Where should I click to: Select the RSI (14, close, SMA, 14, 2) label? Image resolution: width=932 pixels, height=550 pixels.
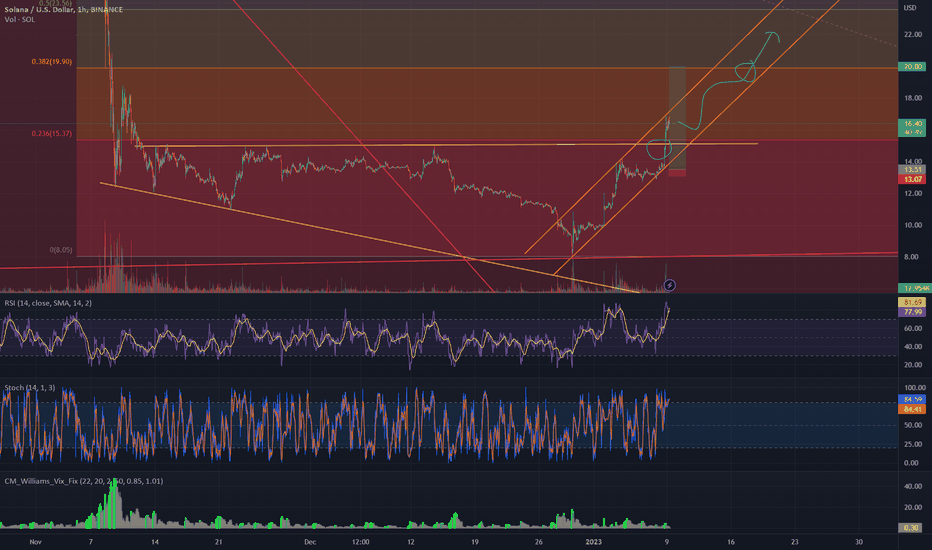(48, 303)
